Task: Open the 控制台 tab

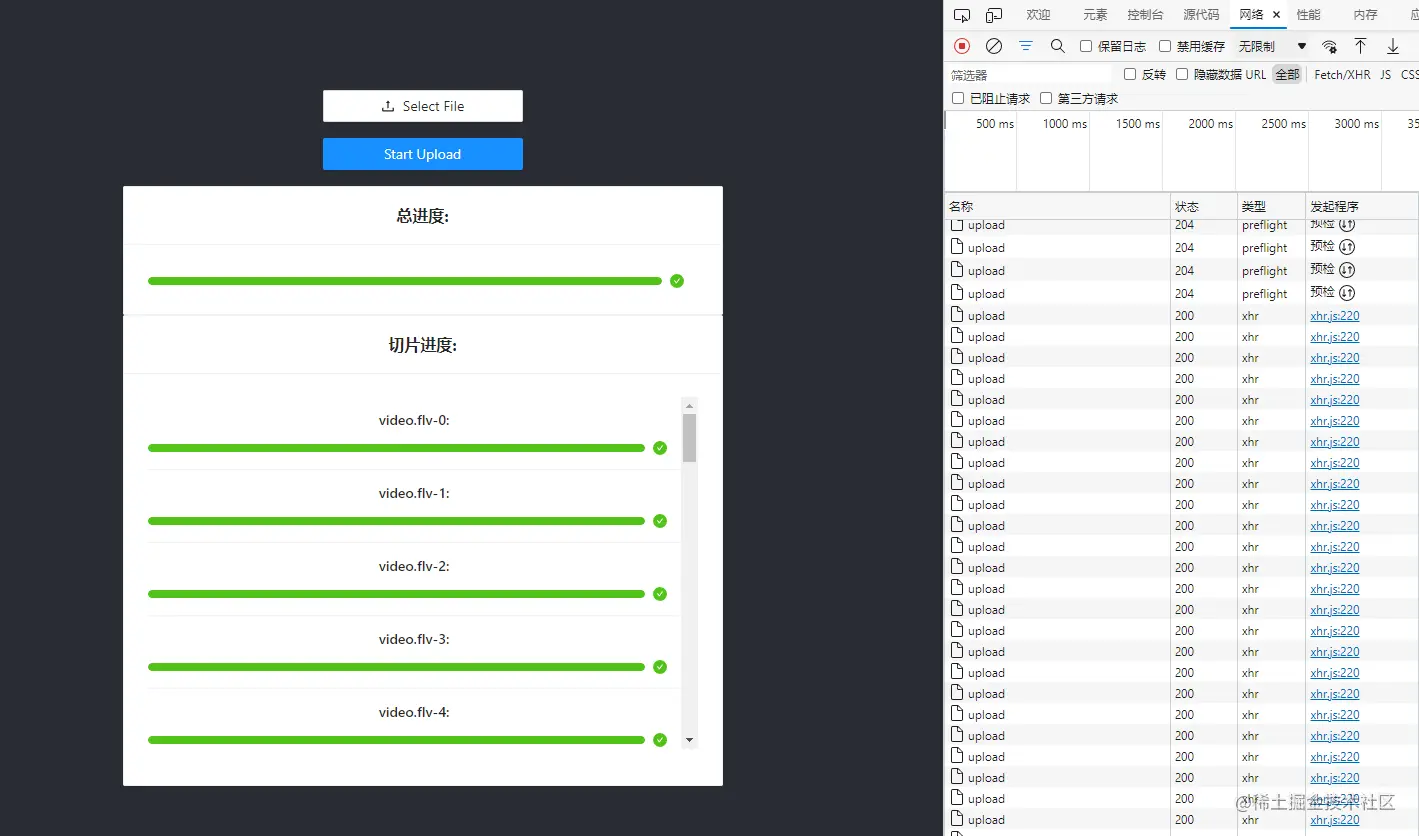Action: [1145, 15]
